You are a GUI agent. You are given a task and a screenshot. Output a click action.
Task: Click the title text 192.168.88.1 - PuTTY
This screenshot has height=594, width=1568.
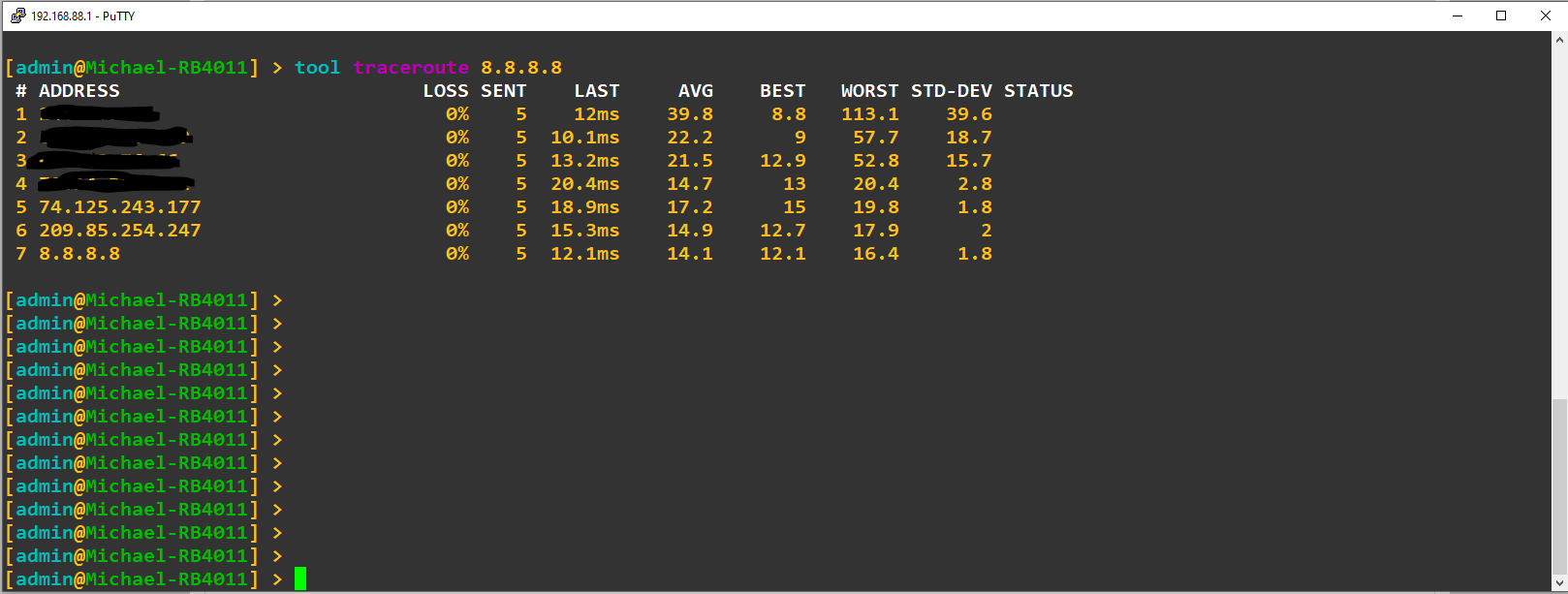tap(82, 16)
